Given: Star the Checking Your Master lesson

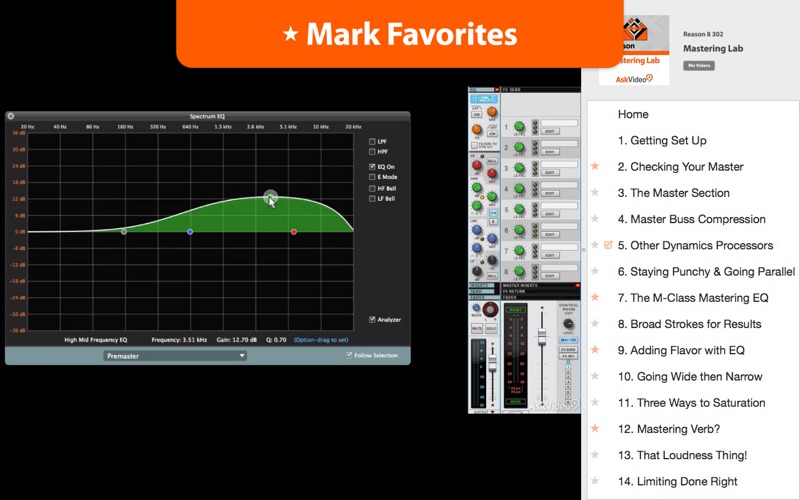Looking at the screenshot, I should [595, 166].
